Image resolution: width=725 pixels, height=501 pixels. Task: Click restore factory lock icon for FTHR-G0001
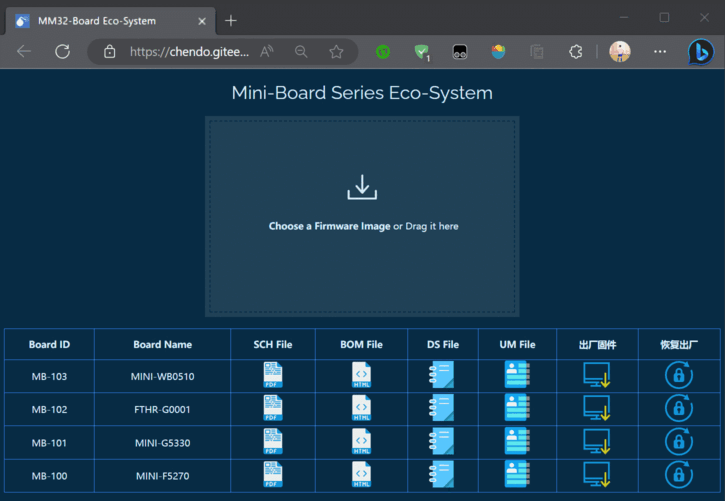[678, 408]
